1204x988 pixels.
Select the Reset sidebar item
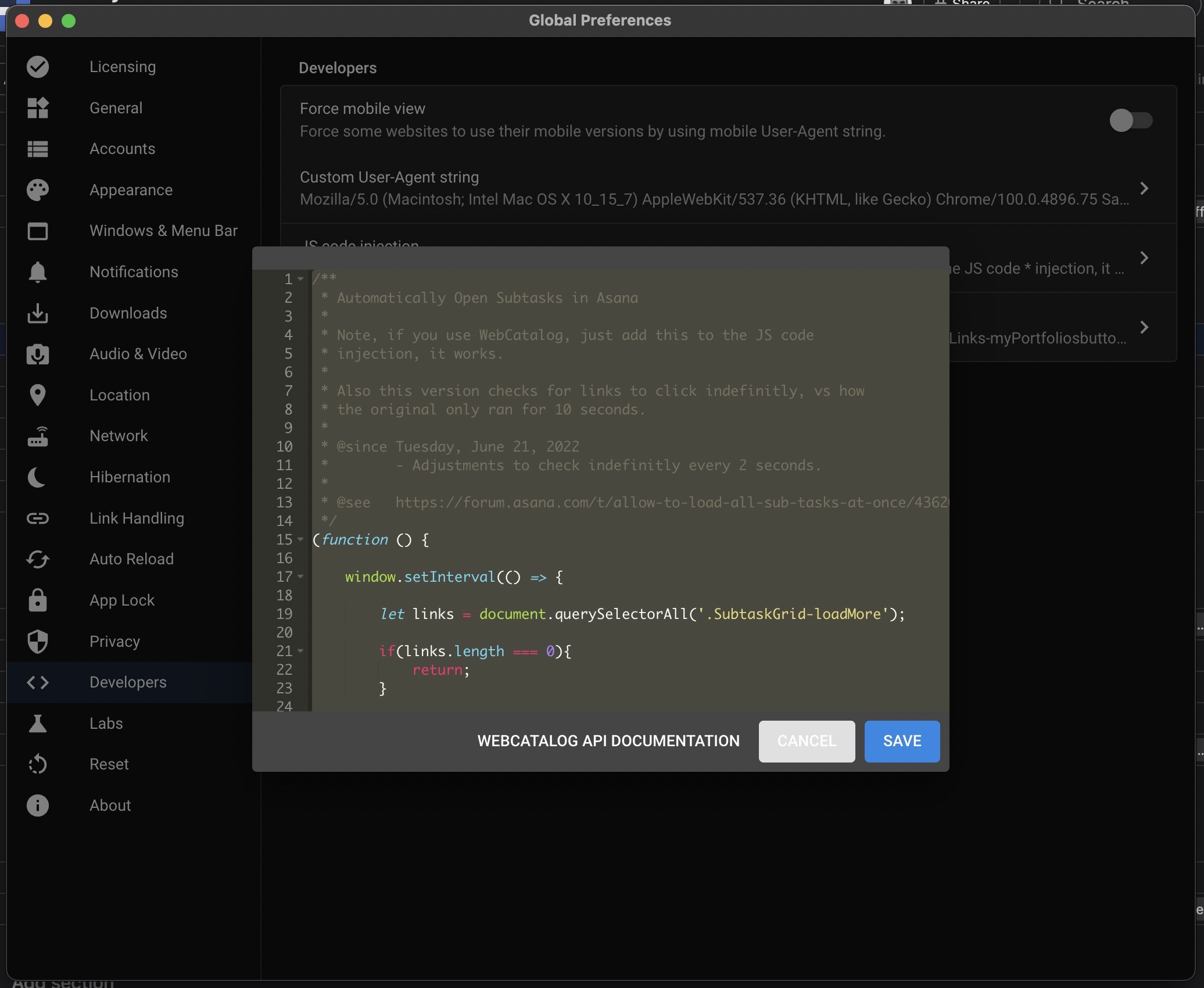click(109, 763)
